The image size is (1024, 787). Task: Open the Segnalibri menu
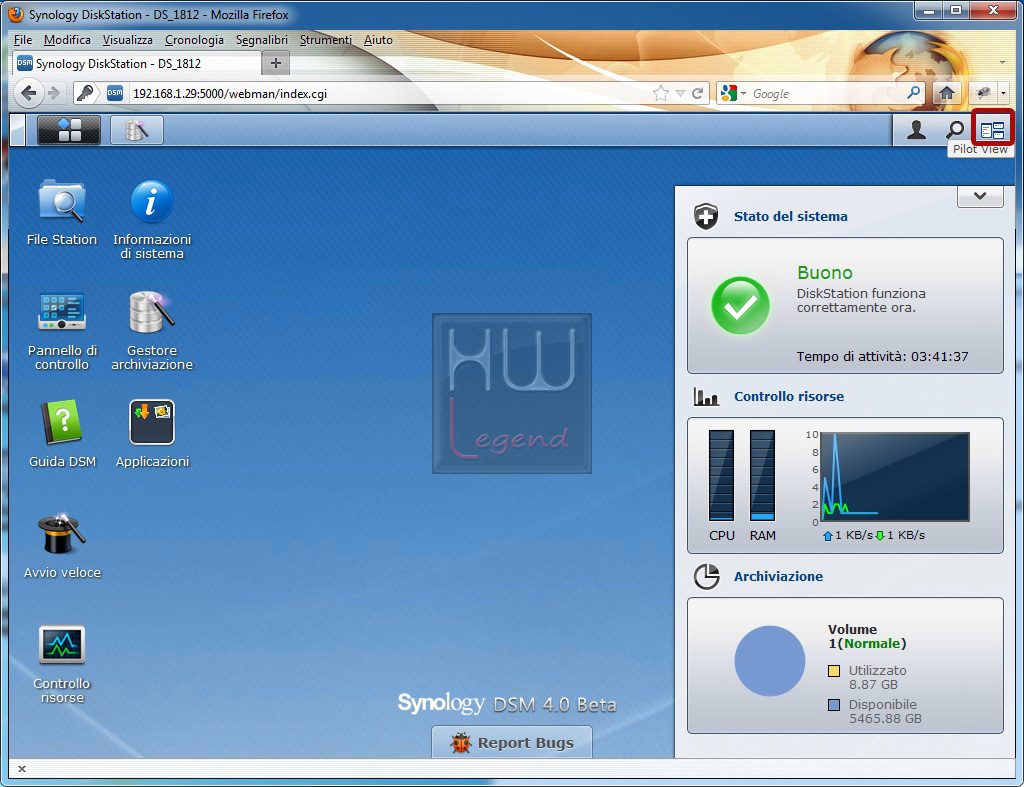tap(262, 40)
